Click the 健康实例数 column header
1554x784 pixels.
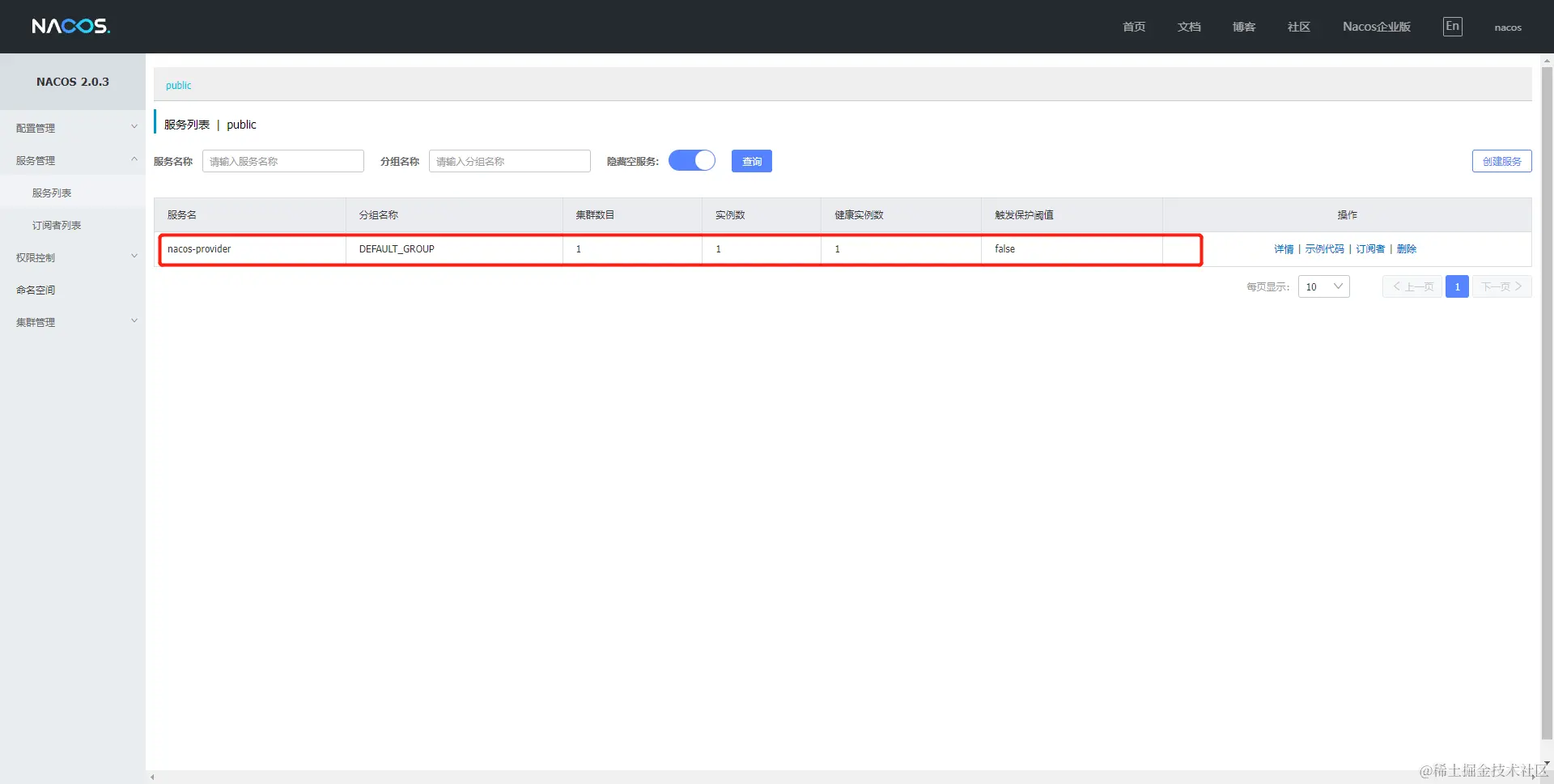click(x=901, y=215)
